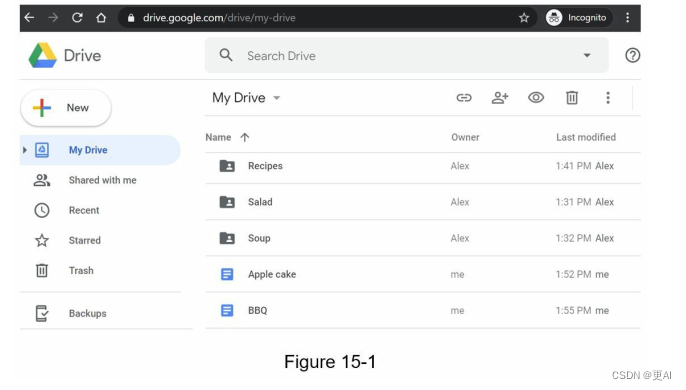Click the Apple cake file name

272,274
